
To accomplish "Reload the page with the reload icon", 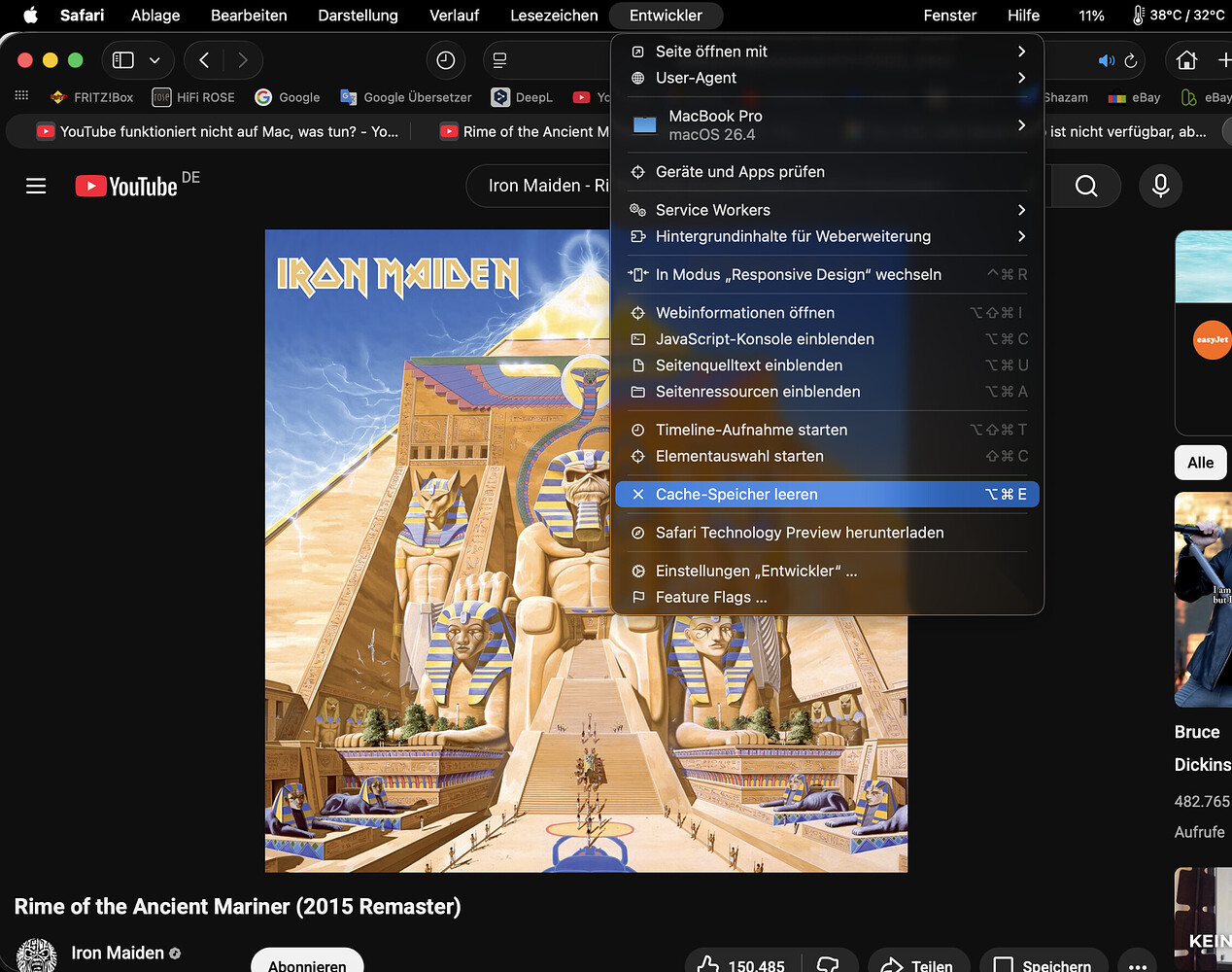I will (1131, 60).
